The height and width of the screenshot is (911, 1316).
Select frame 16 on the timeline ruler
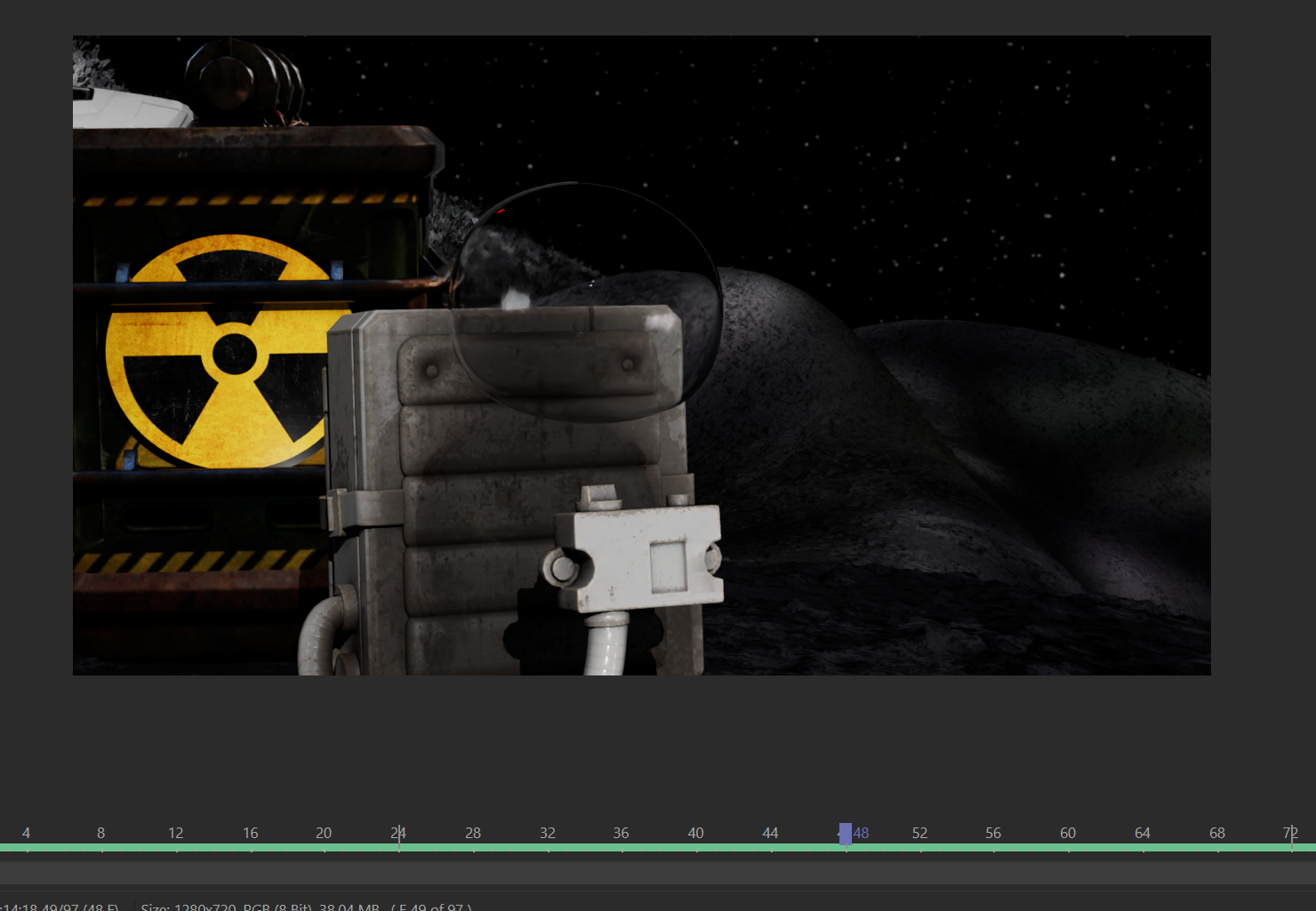tap(251, 833)
